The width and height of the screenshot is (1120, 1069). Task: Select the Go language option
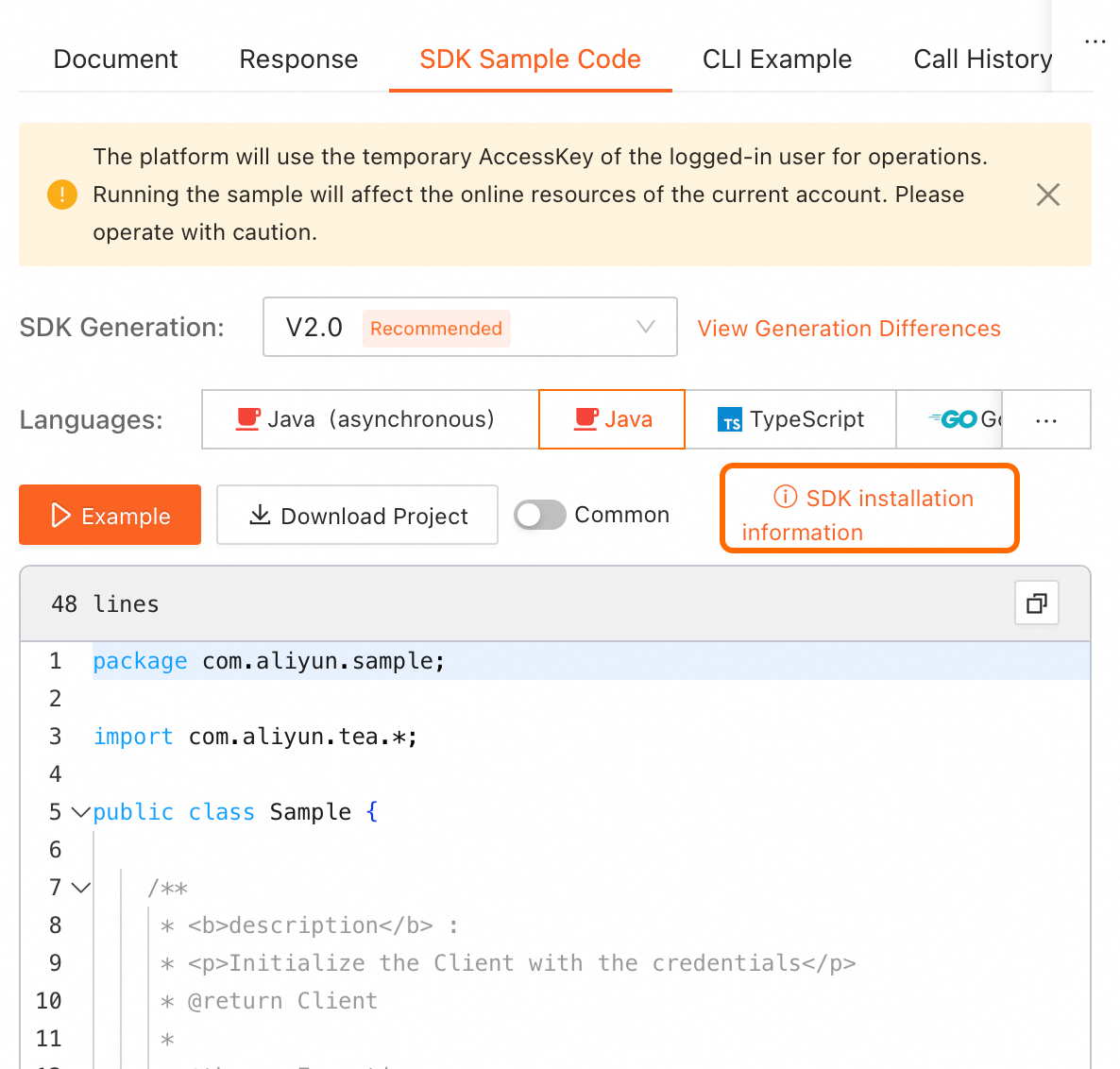tap(949, 420)
